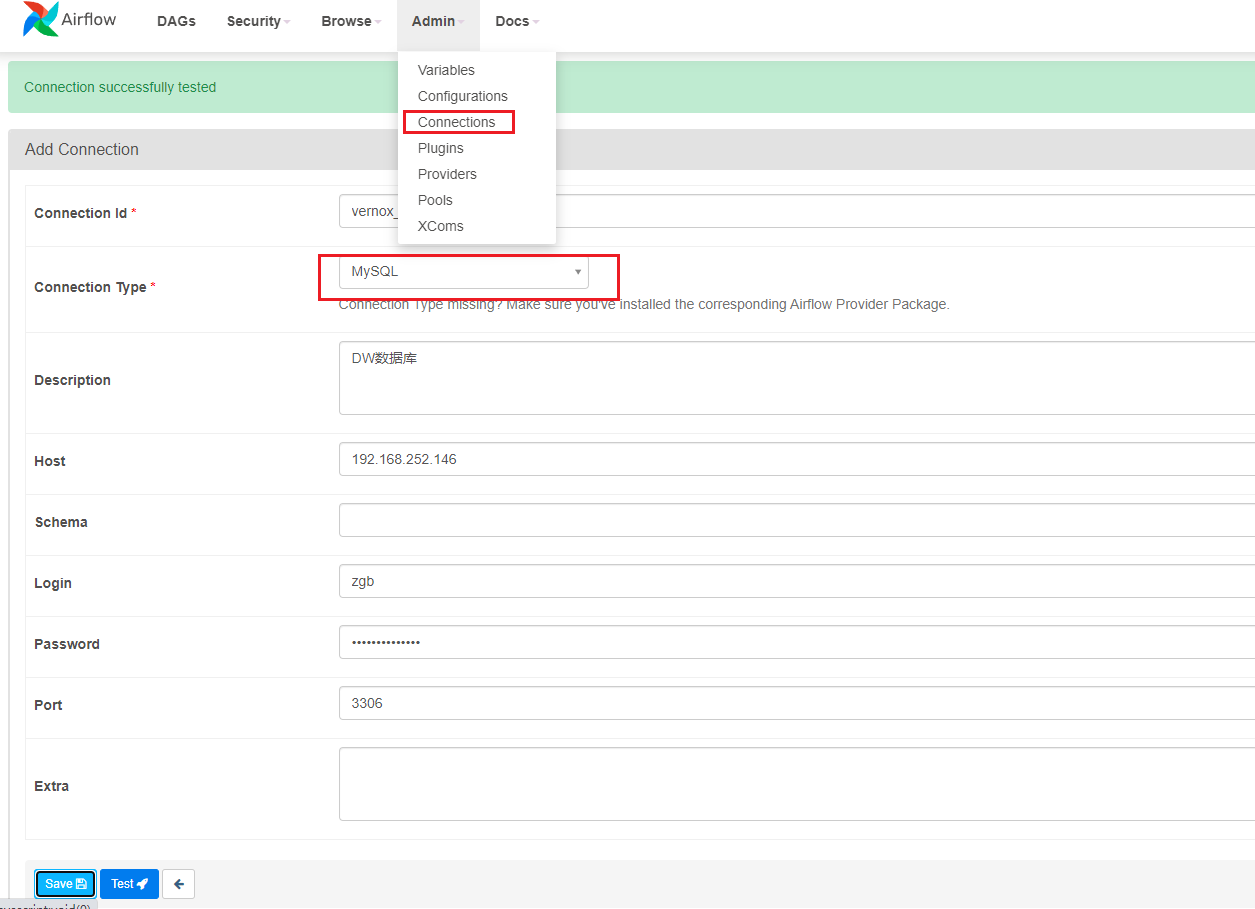Go to the DAGs page

pos(176,21)
